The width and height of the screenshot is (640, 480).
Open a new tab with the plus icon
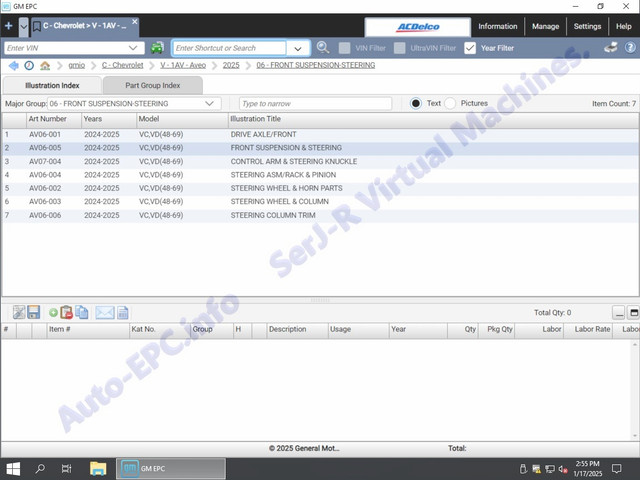(x=9, y=26)
